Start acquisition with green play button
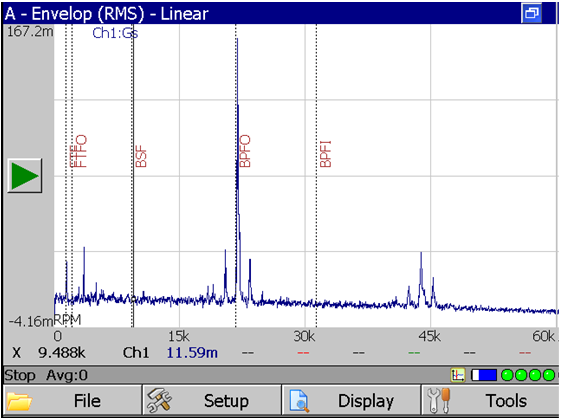The image size is (561, 419). [25, 175]
